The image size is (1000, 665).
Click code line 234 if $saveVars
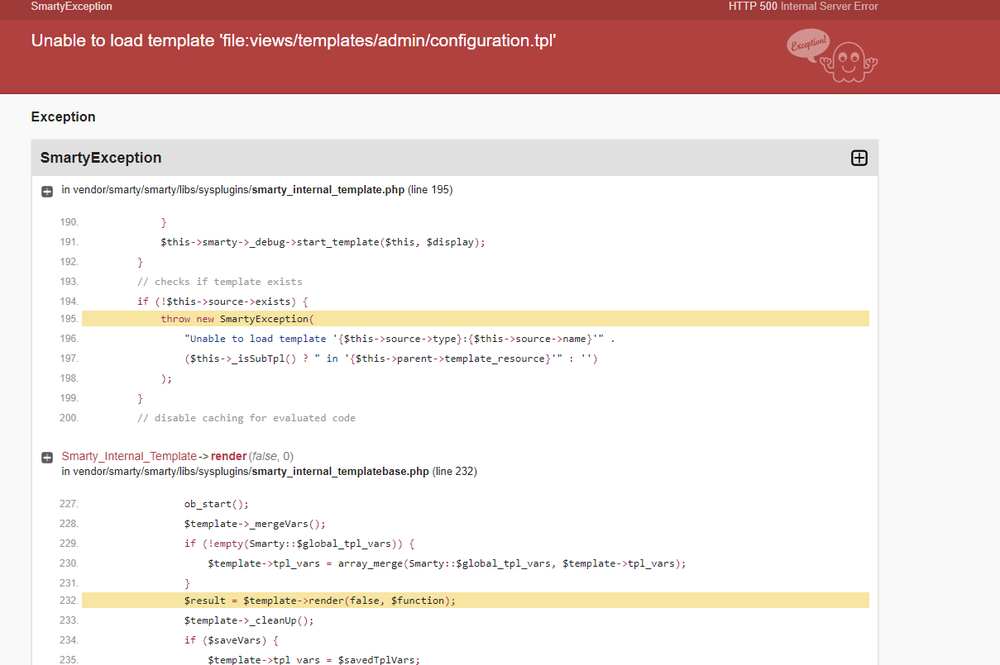point(231,640)
